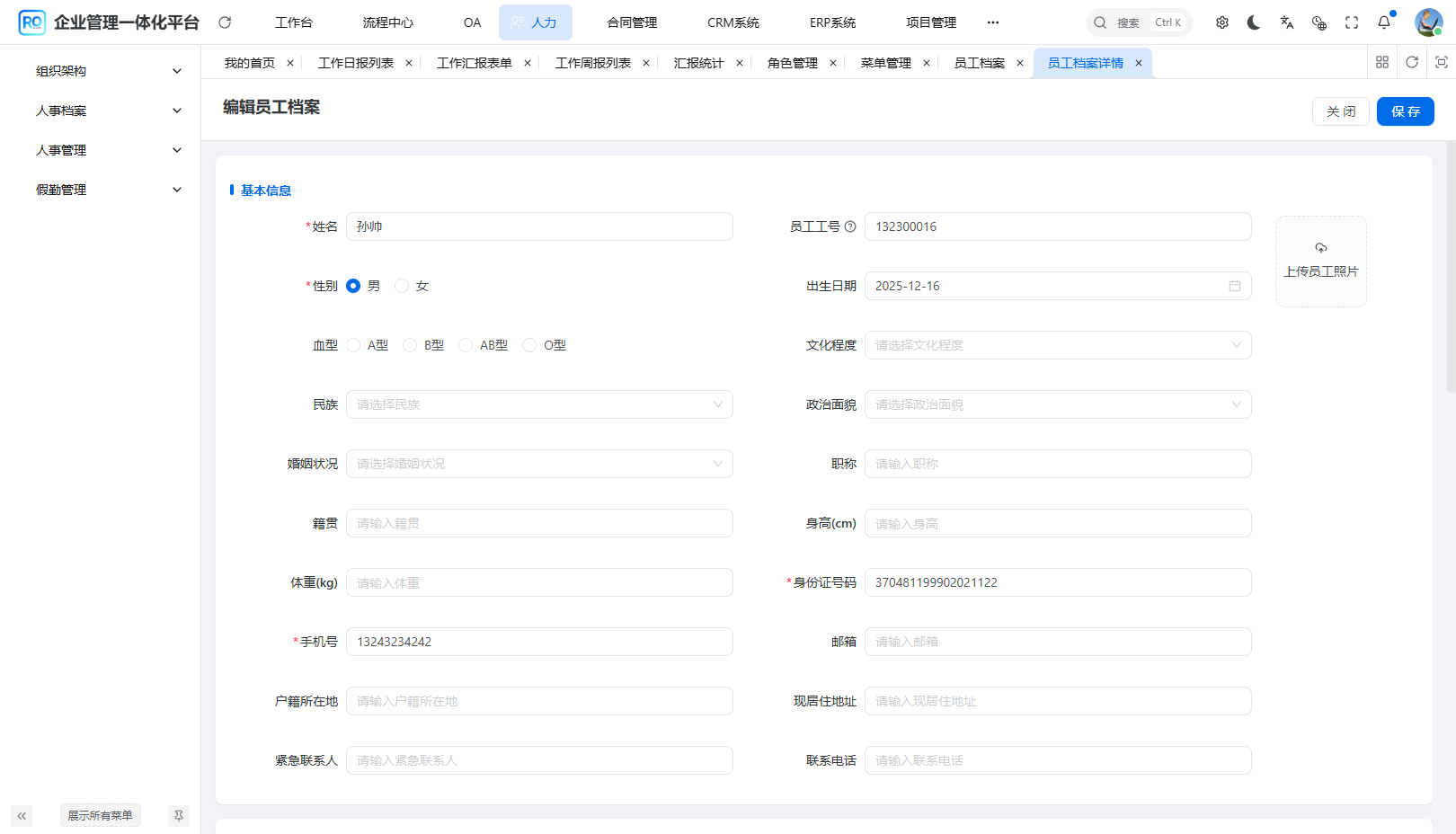Click the timezone globe-clock icon

click(x=1318, y=22)
